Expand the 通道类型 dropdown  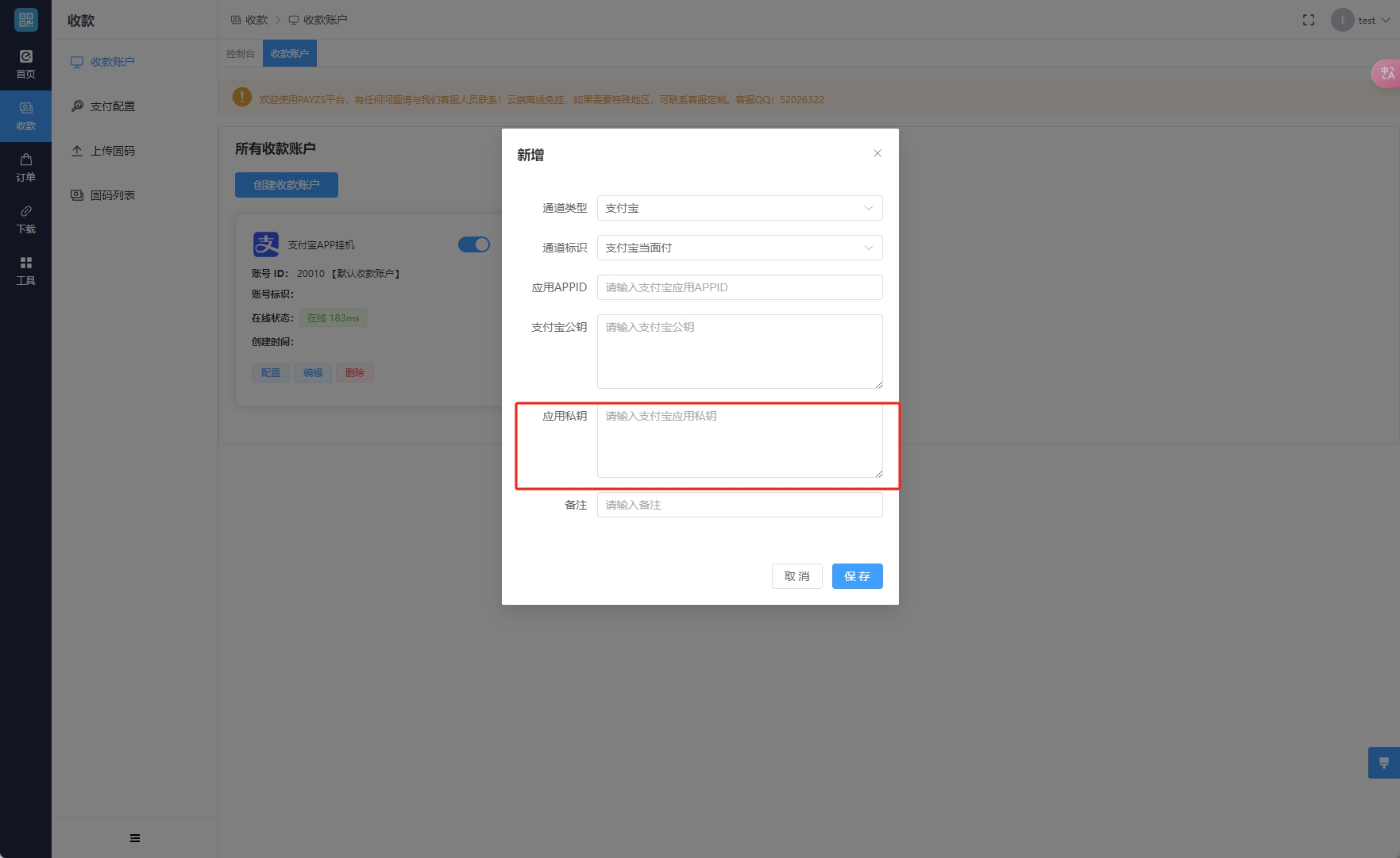click(x=739, y=208)
